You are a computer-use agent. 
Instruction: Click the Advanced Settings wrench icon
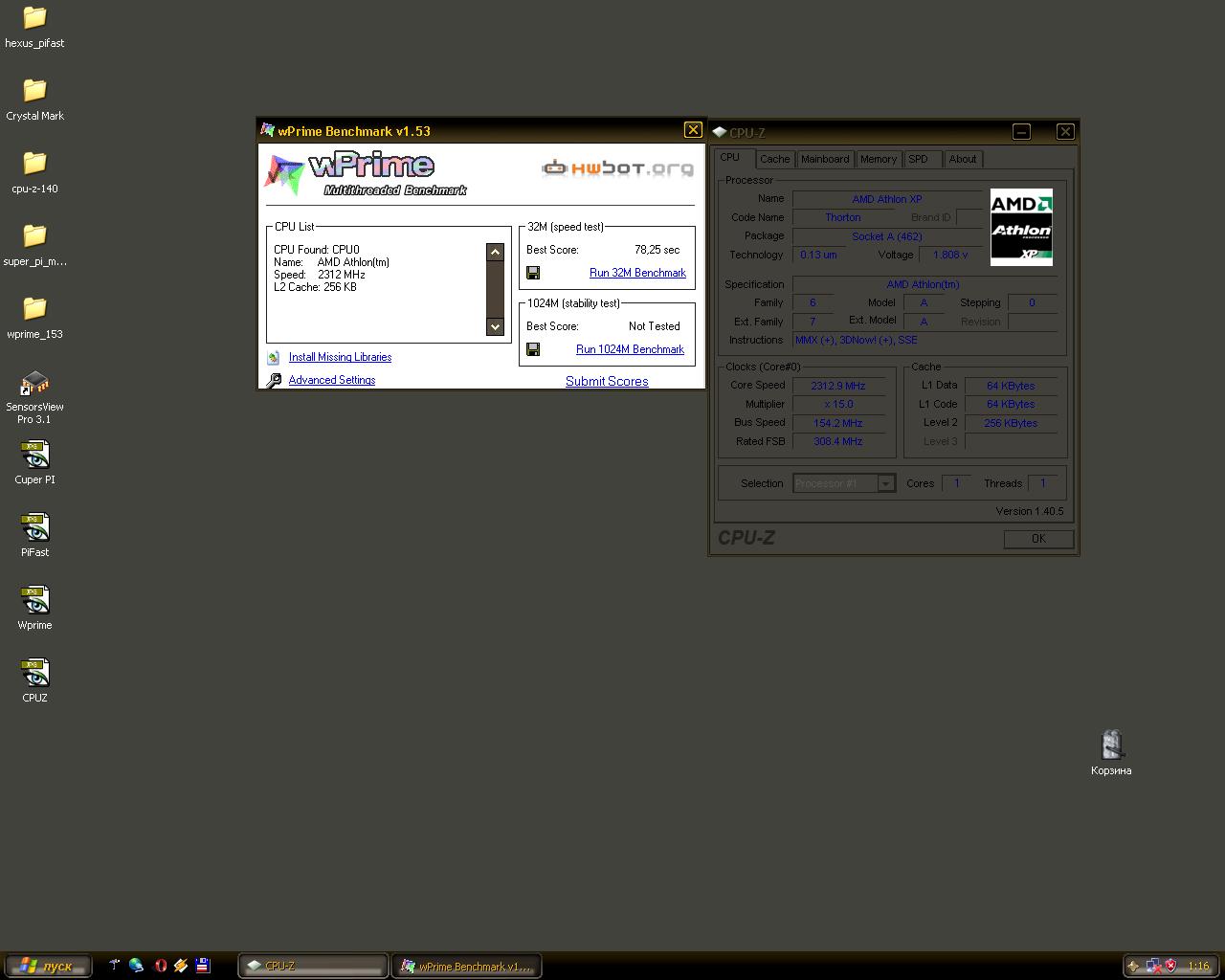(x=274, y=380)
